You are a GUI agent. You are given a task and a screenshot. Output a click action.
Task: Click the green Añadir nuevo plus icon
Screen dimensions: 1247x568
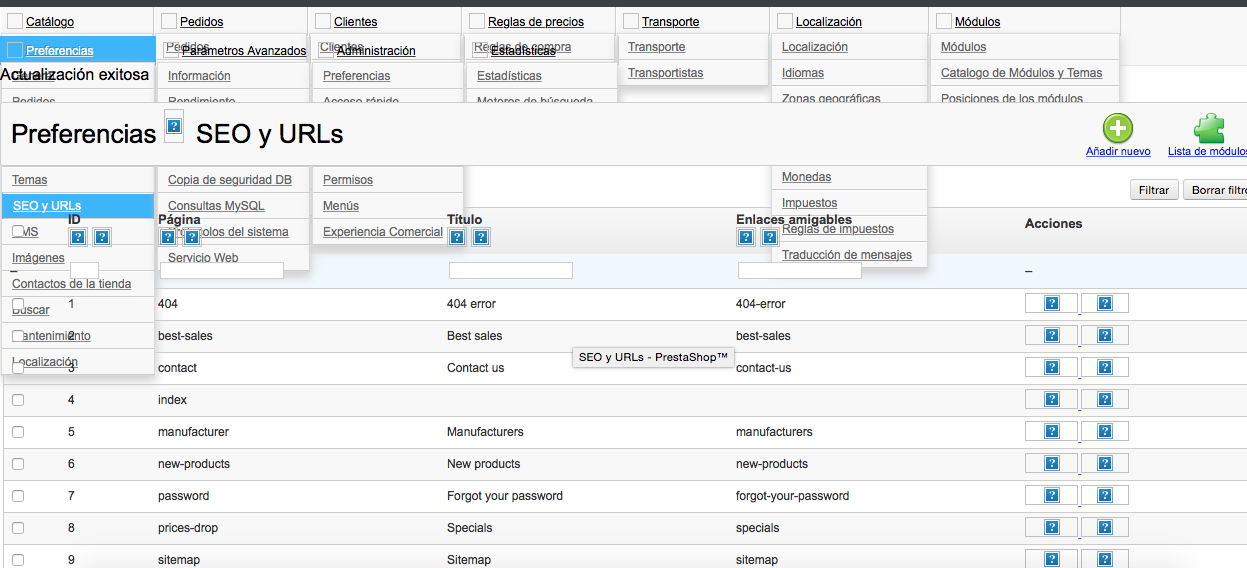click(1118, 129)
